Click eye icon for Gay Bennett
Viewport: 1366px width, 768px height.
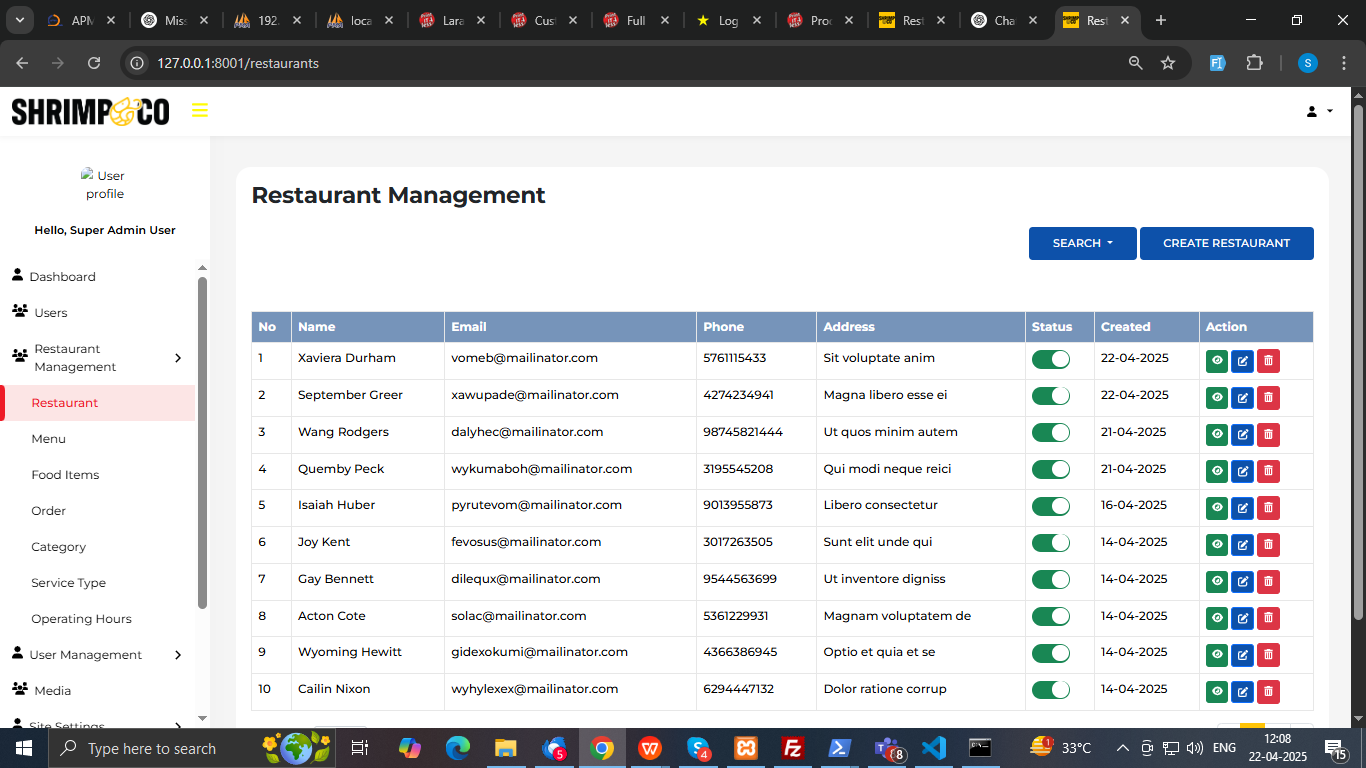pyautogui.click(x=1217, y=581)
